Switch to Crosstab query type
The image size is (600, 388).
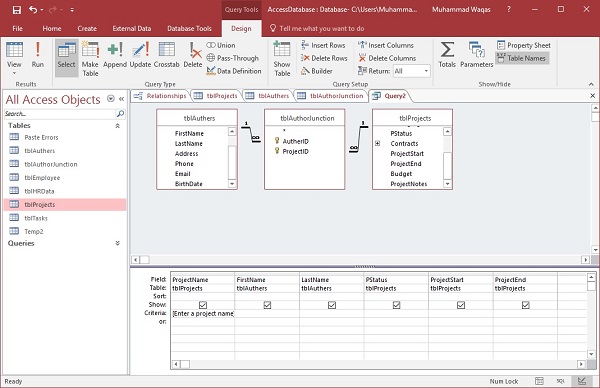[166, 55]
